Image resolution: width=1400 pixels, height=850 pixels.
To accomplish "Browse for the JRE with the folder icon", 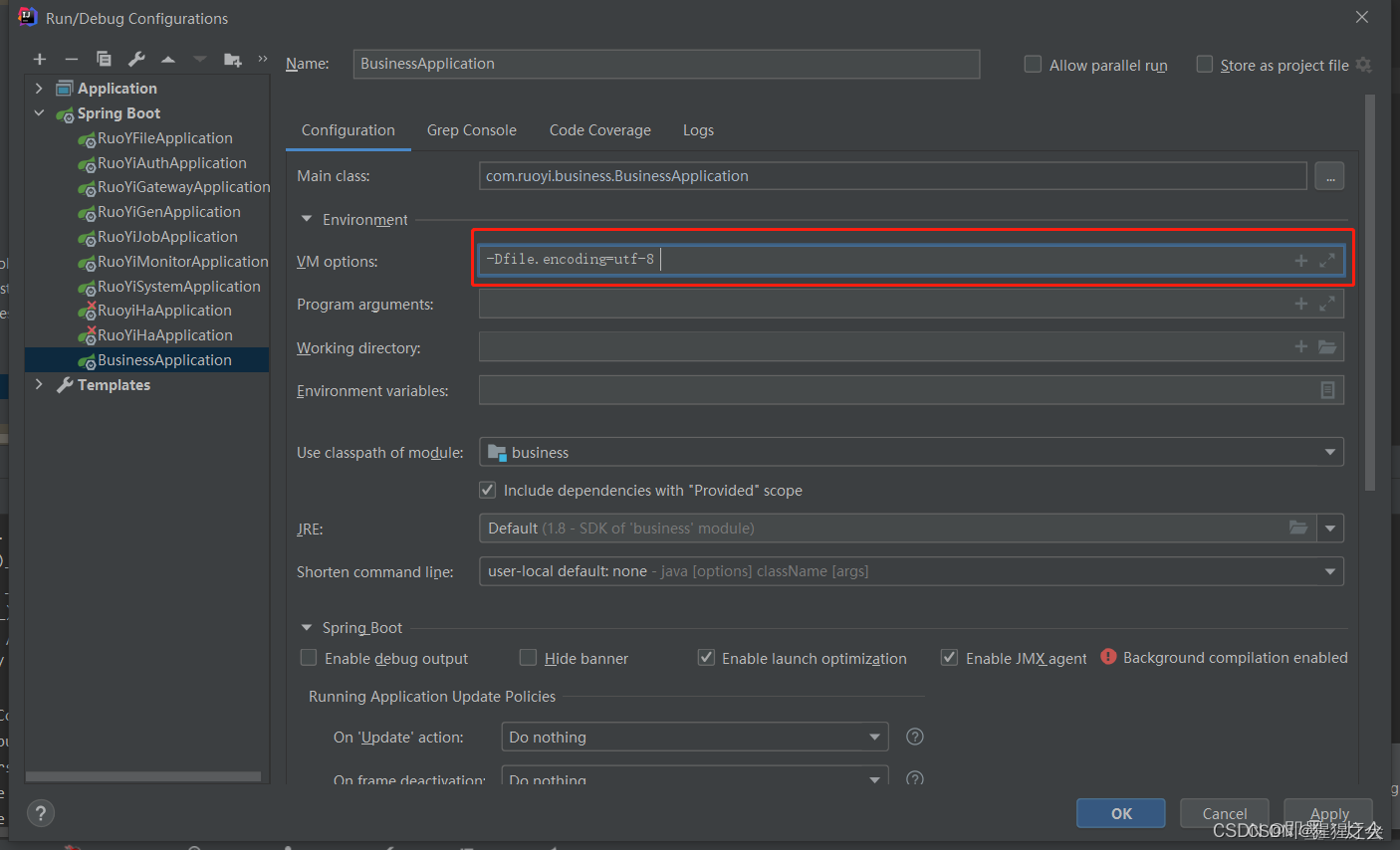I will pyautogui.click(x=1298, y=528).
